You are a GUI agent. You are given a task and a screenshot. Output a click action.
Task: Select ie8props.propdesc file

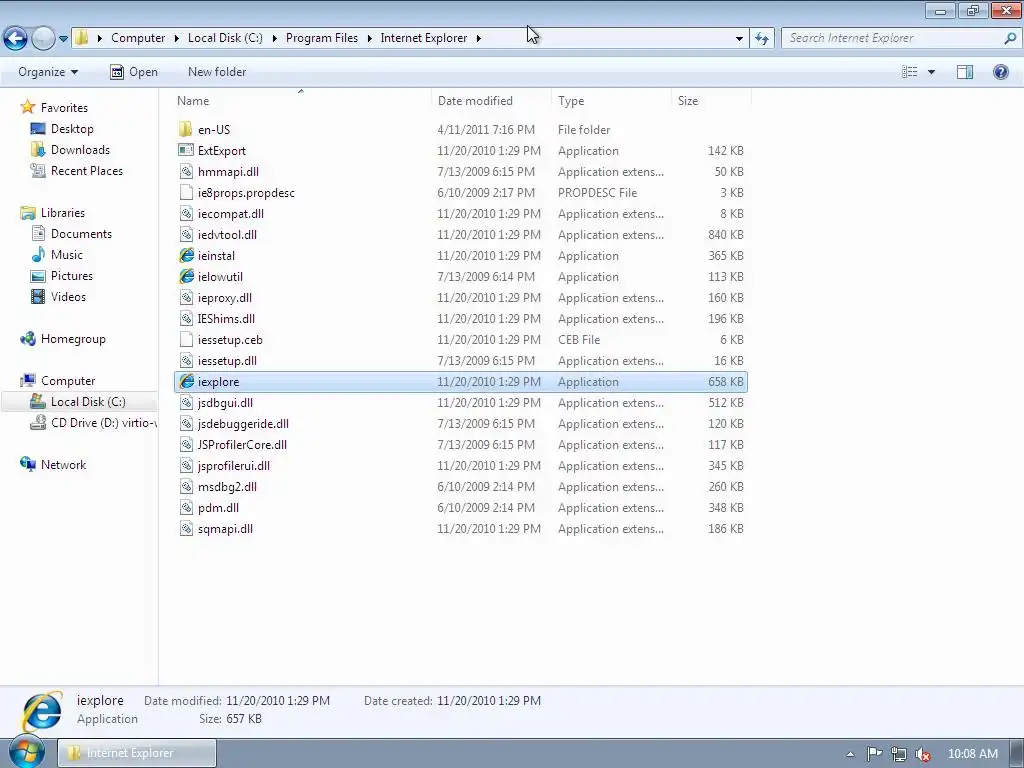click(246, 193)
